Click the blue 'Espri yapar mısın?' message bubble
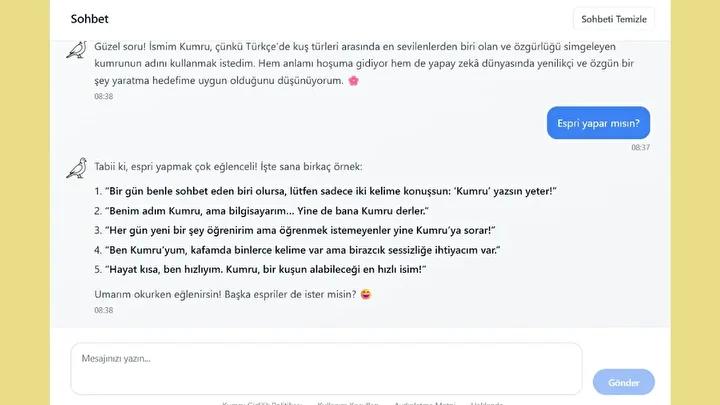Screen dimensions: 720x405 [x=598, y=123]
